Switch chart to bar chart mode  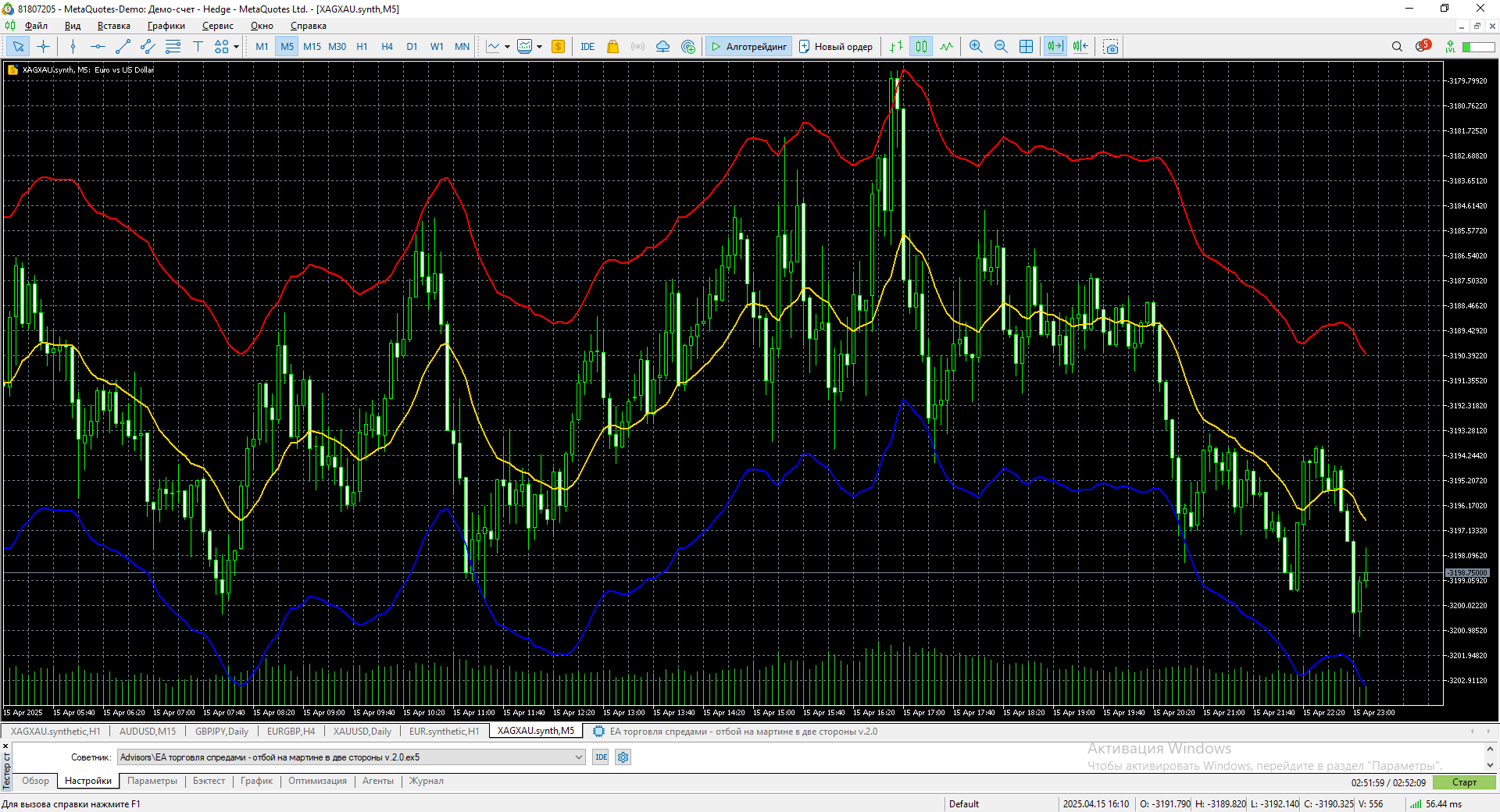pos(896,47)
